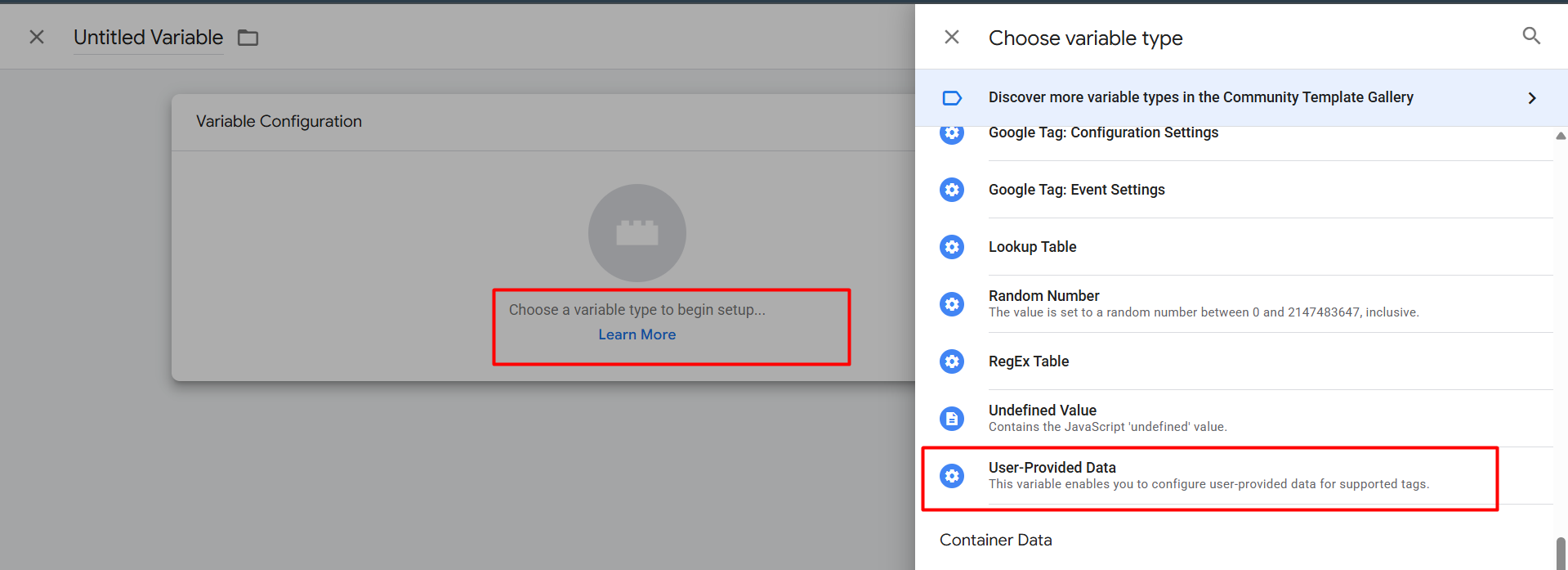Viewport: 1568px width, 570px height.
Task: Choose the Lookup Table variable type
Action: [x=1032, y=247]
